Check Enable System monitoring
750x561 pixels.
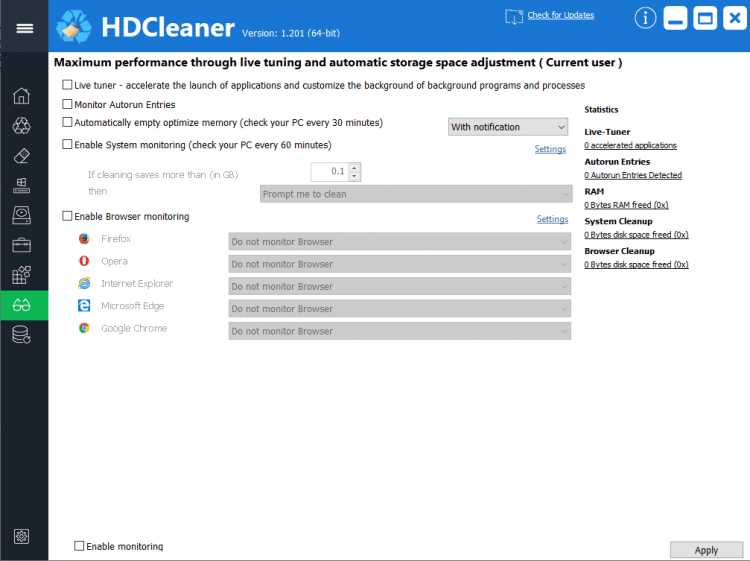pyautogui.click(x=67, y=144)
